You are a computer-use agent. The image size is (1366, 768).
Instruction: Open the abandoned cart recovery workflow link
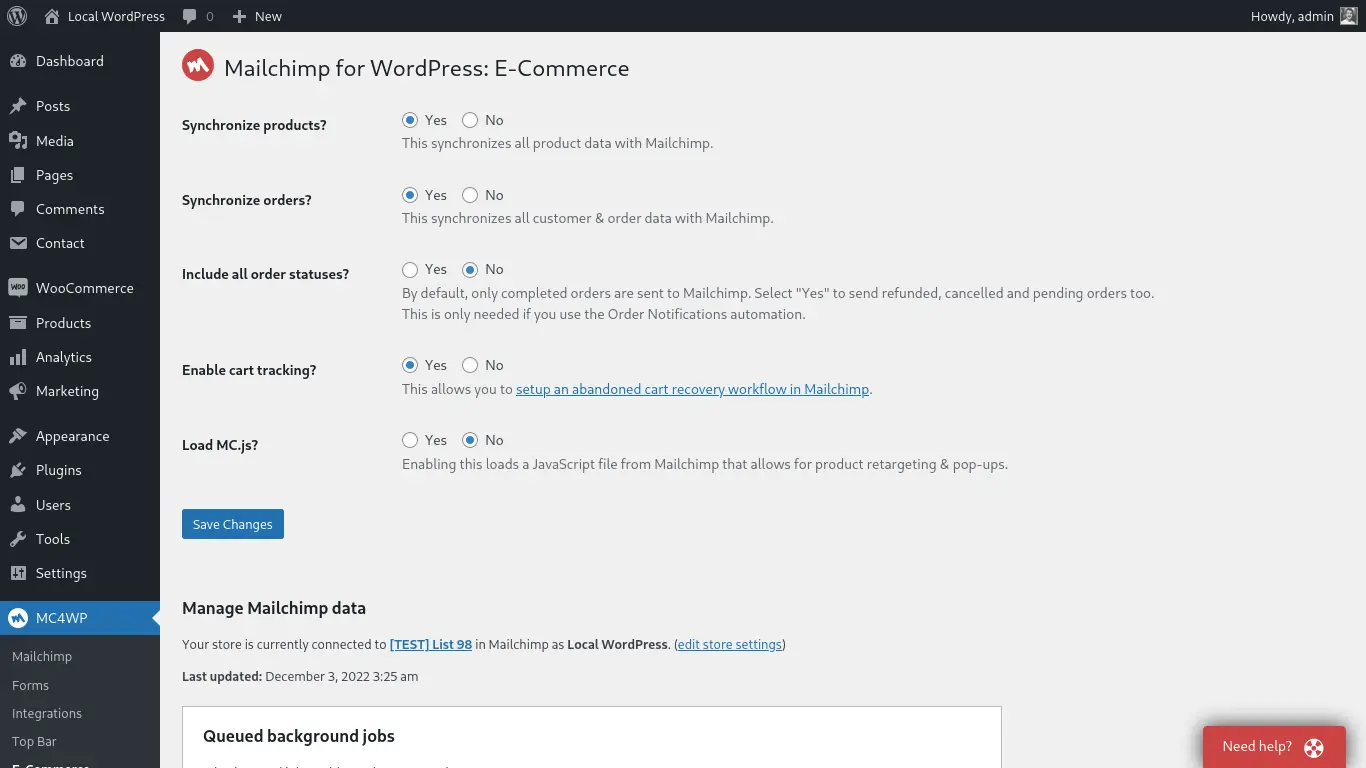click(692, 389)
